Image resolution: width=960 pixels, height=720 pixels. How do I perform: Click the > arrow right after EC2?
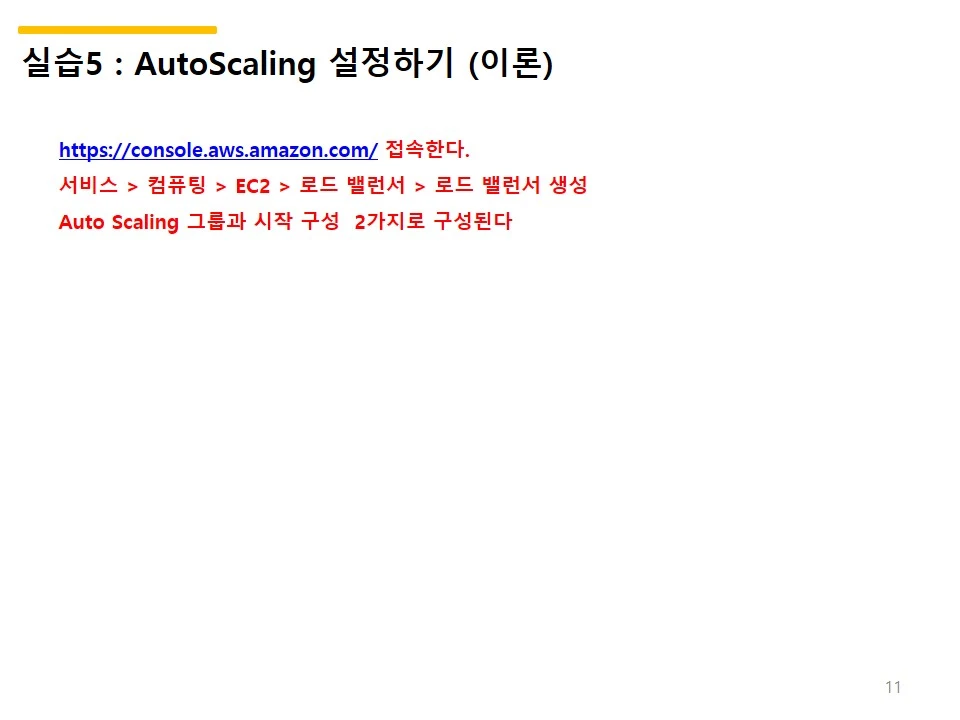[284, 187]
